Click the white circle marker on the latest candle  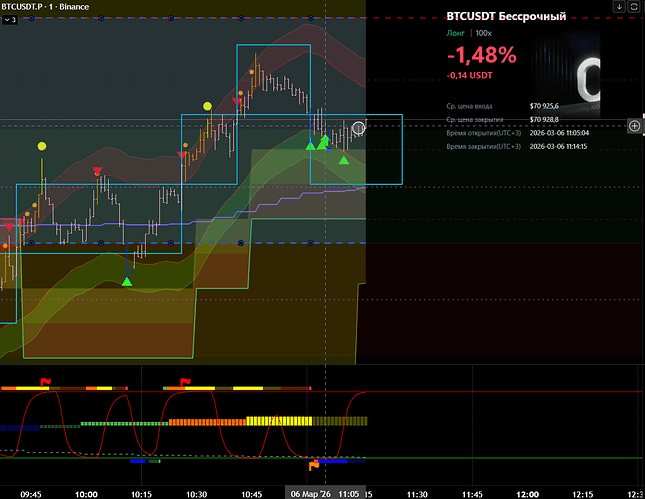pyautogui.click(x=359, y=129)
